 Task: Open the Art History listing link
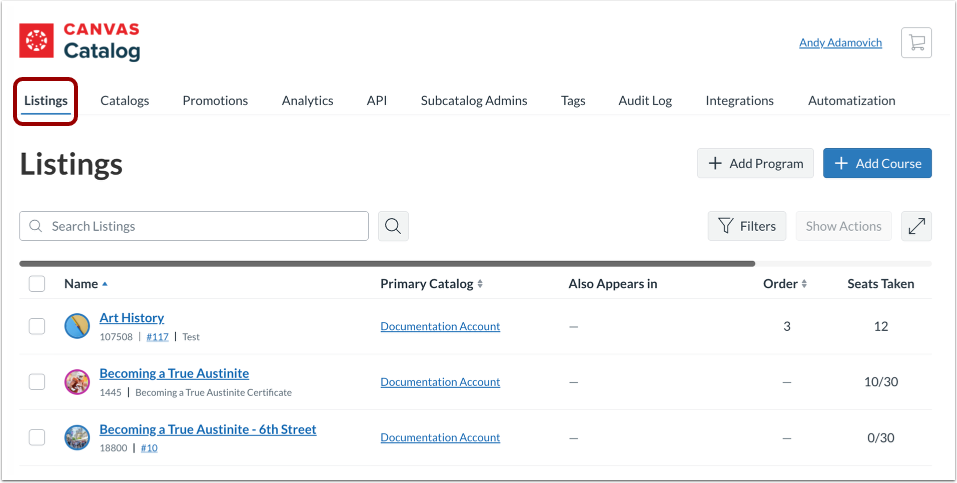click(x=132, y=318)
